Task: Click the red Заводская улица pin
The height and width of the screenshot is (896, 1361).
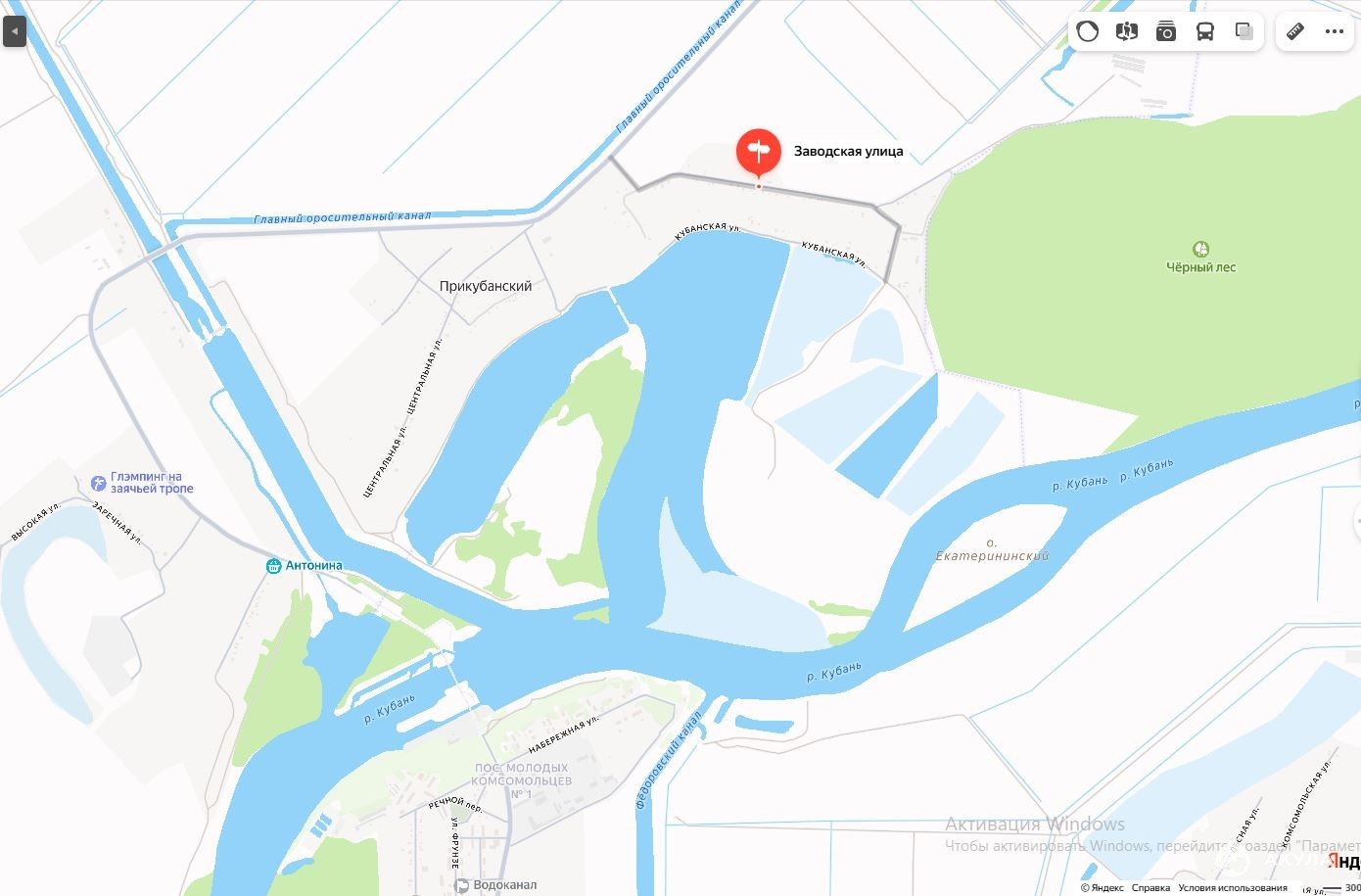Action: click(x=759, y=154)
